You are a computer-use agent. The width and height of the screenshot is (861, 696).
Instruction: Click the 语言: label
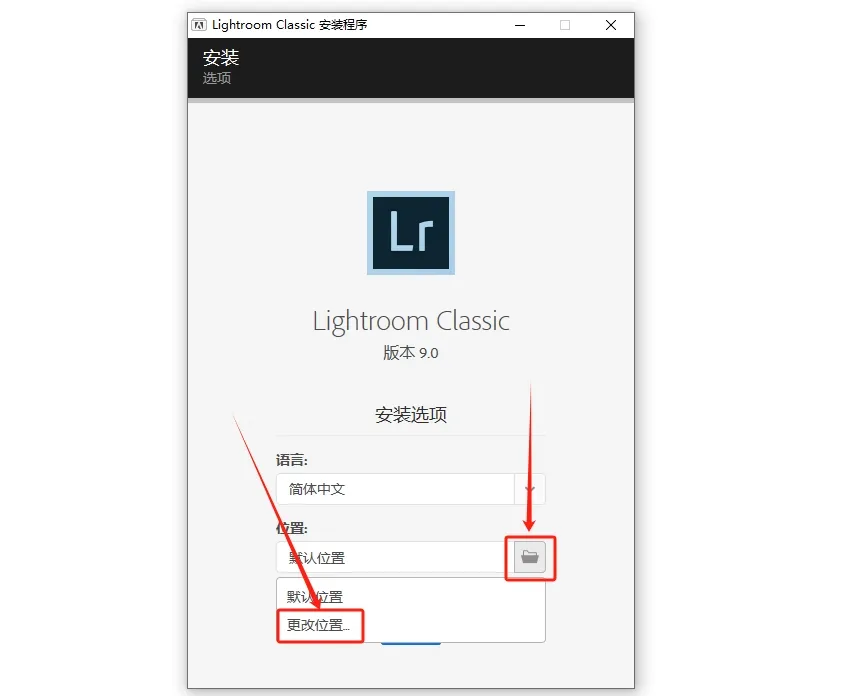292,460
